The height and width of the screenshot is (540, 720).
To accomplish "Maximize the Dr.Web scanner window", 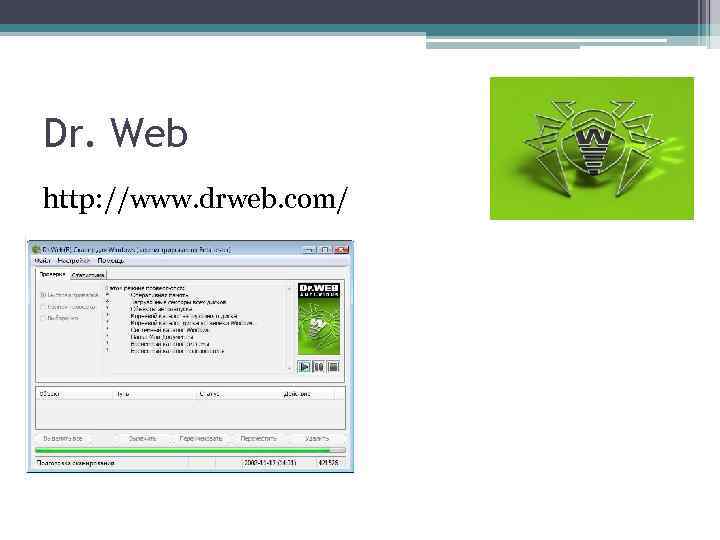I will click(325, 250).
